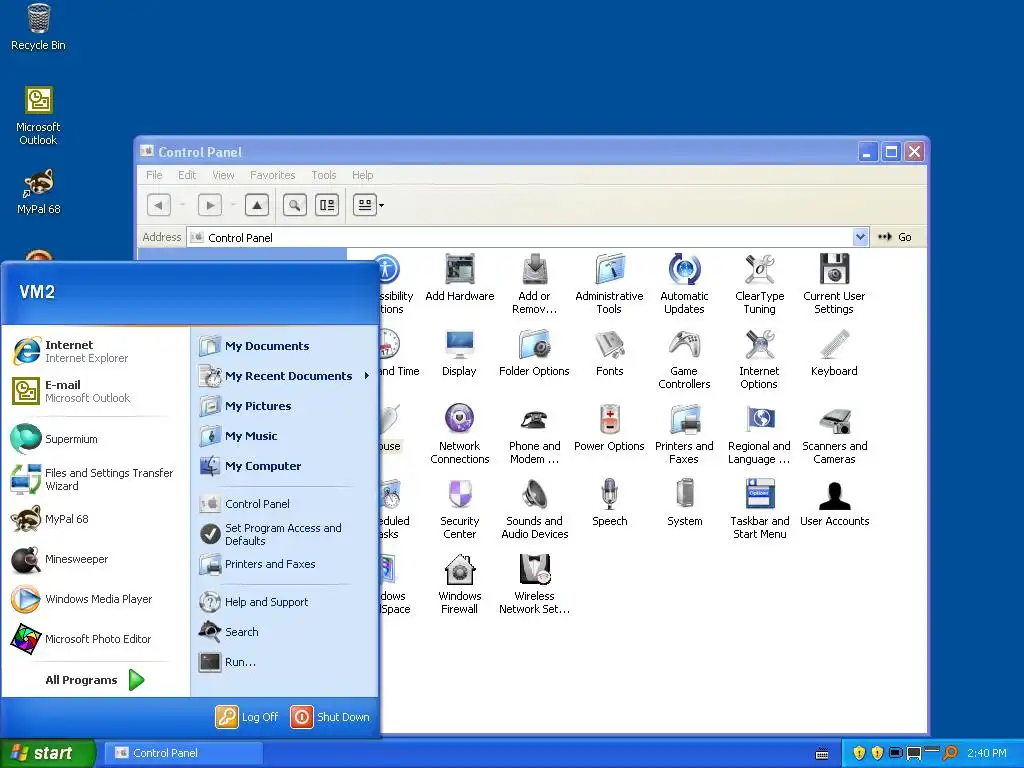Open Speech settings icon
Viewport: 1024px width, 768px height.
(x=609, y=503)
